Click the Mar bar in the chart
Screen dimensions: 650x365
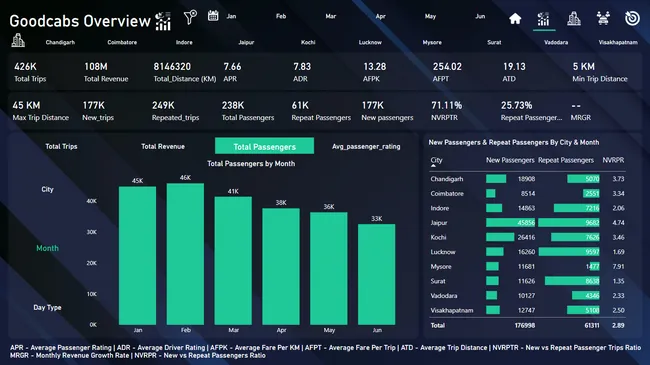click(233, 260)
